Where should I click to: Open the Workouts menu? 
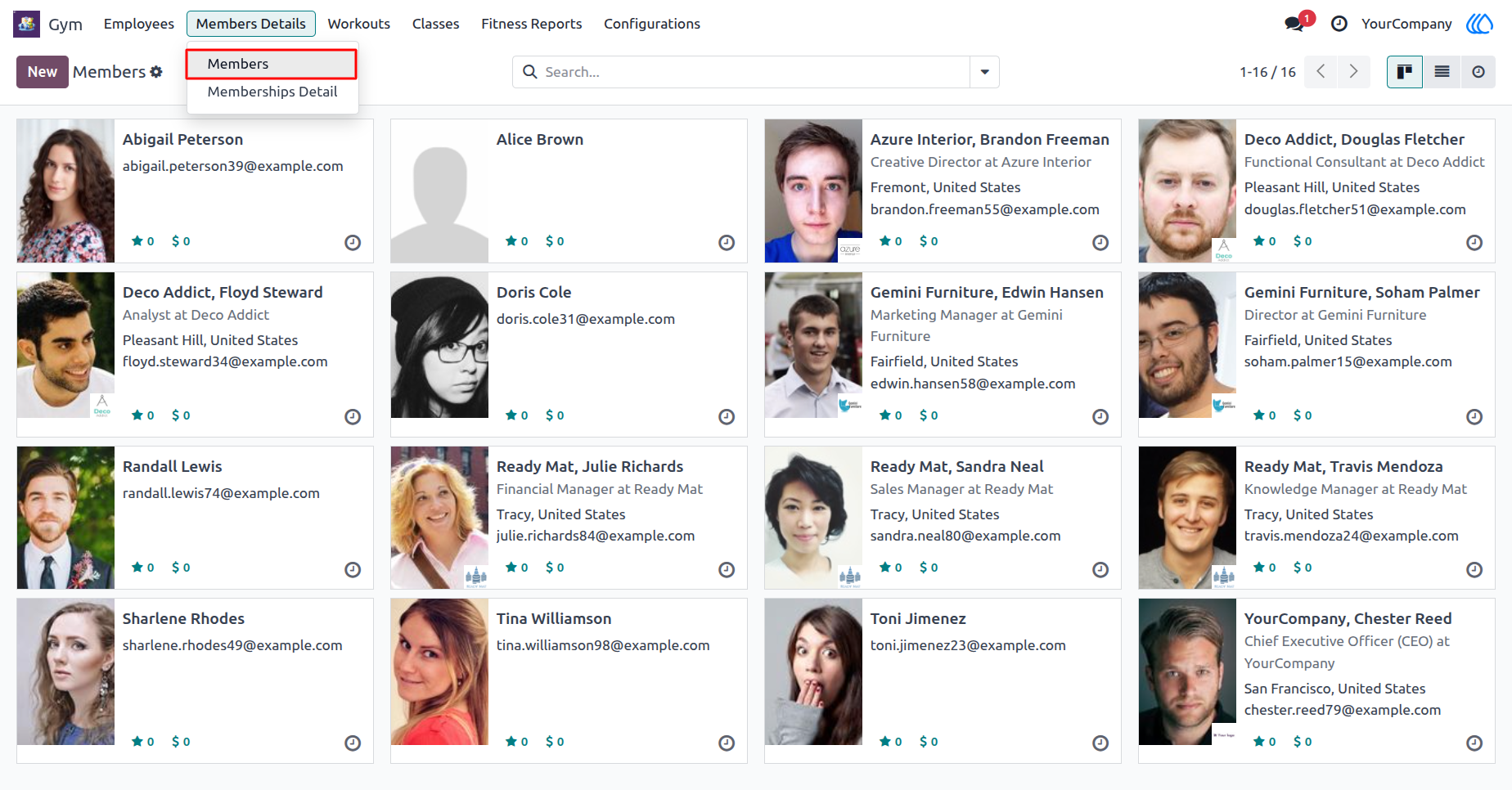(359, 24)
